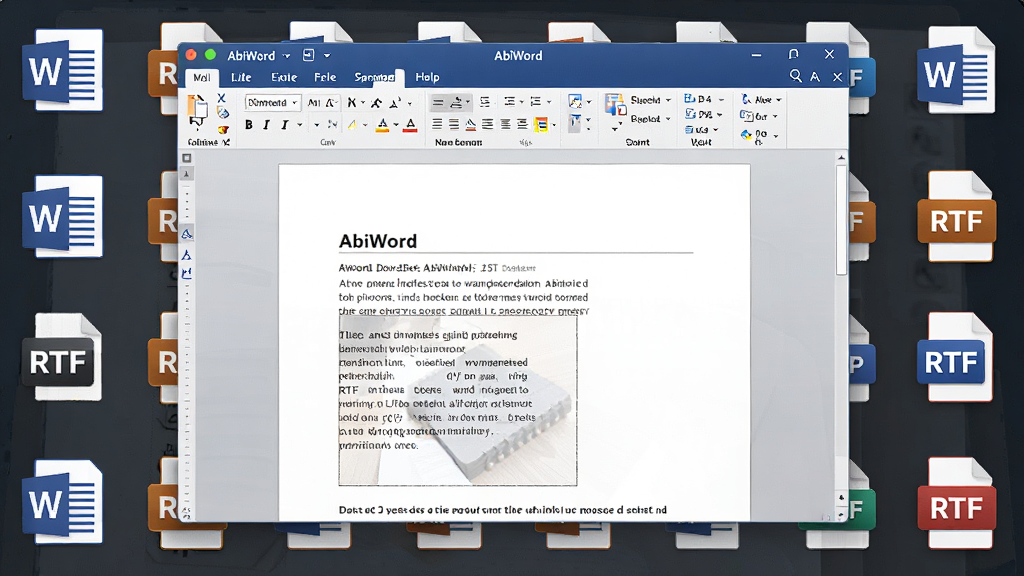Open the Spnmad ribbon tab
1024x576 pixels.
[x=375, y=77]
